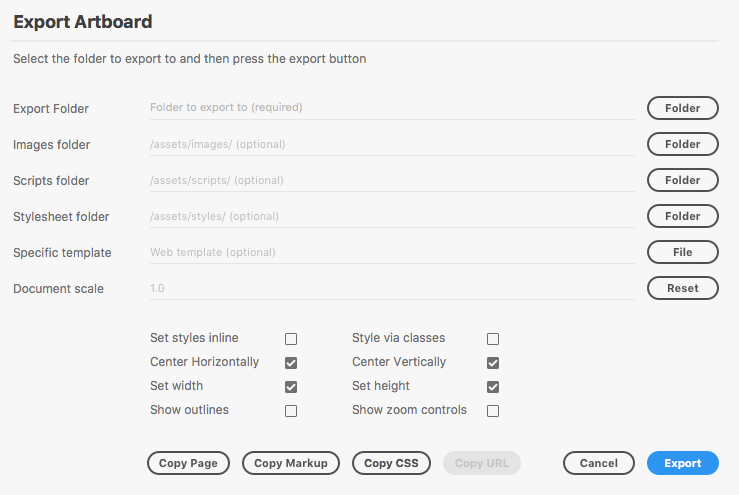This screenshot has height=495, width=739.
Task: Reset the Document scale value
Action: point(682,288)
